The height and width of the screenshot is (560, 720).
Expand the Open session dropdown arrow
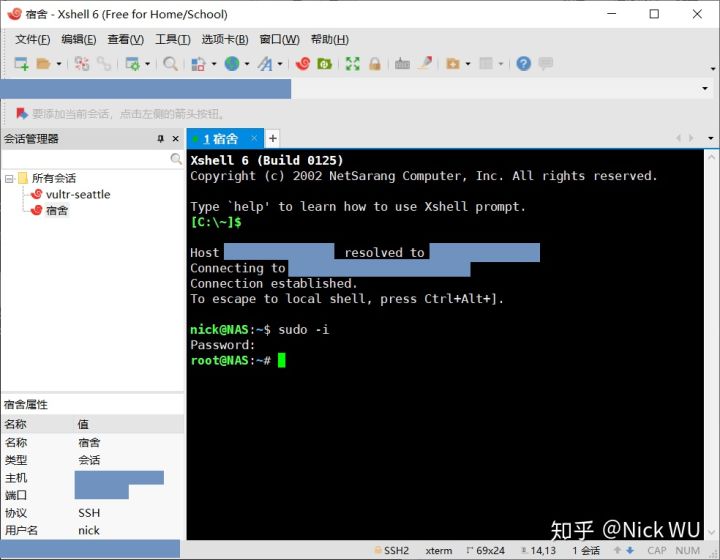(x=59, y=64)
